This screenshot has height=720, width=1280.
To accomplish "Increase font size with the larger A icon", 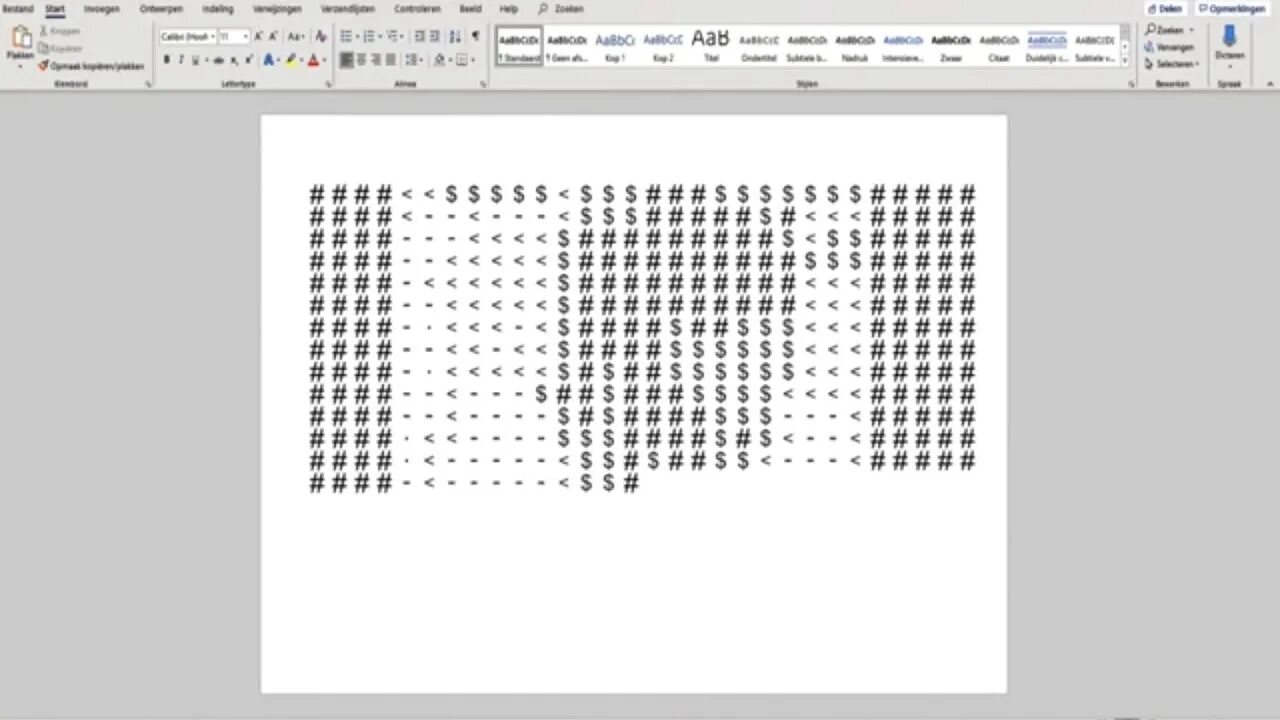I will (x=258, y=36).
